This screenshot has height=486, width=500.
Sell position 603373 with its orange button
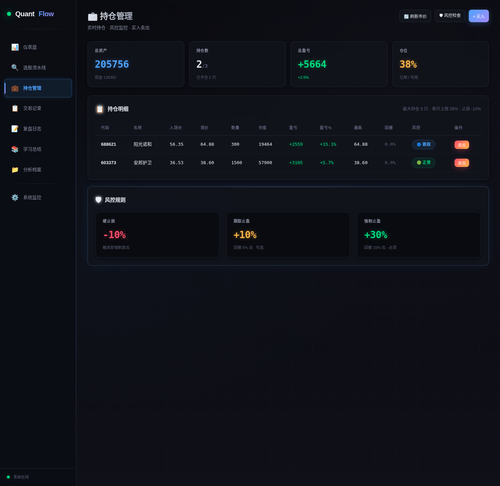462,163
